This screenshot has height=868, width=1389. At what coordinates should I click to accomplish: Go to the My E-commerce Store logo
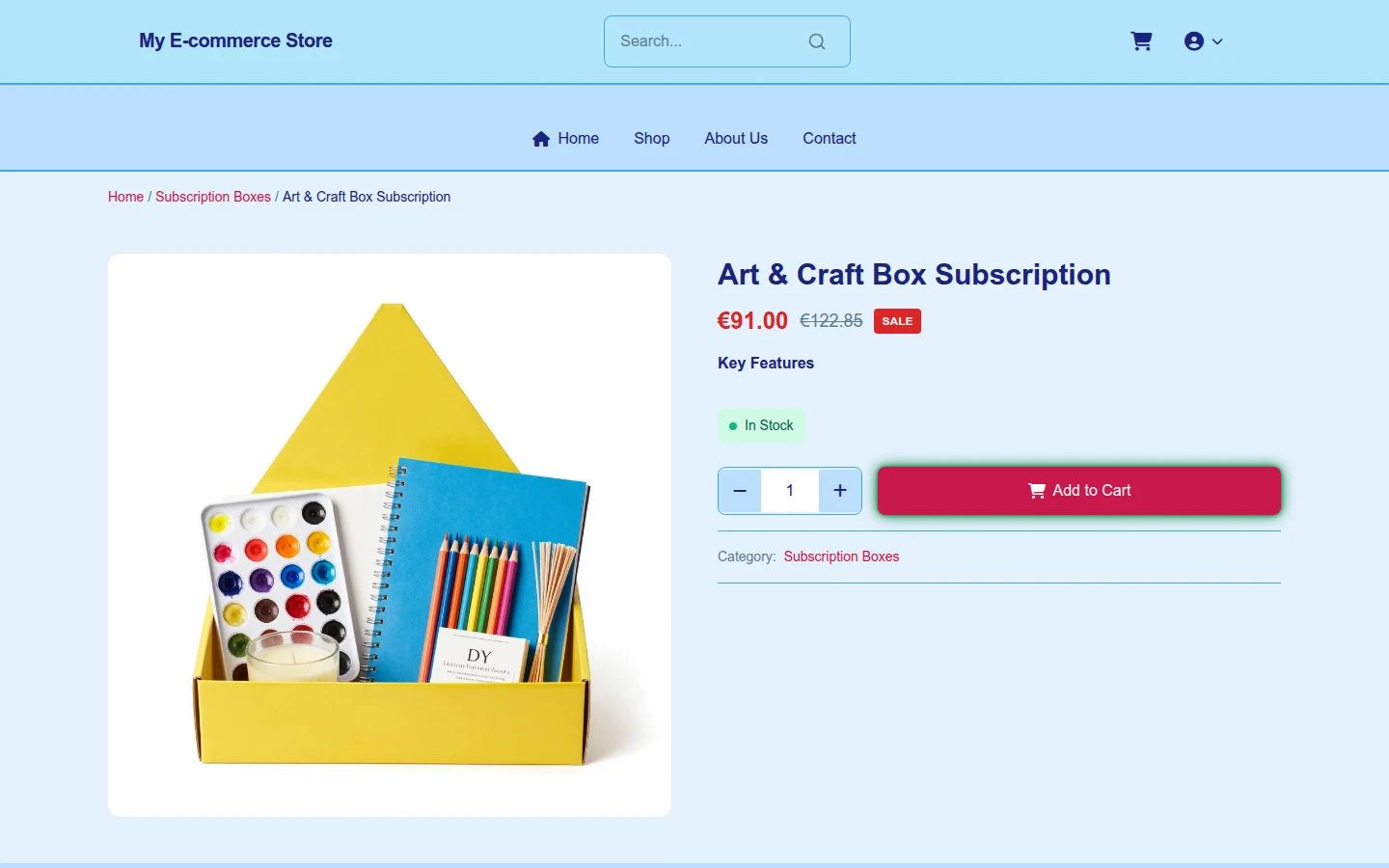(235, 41)
